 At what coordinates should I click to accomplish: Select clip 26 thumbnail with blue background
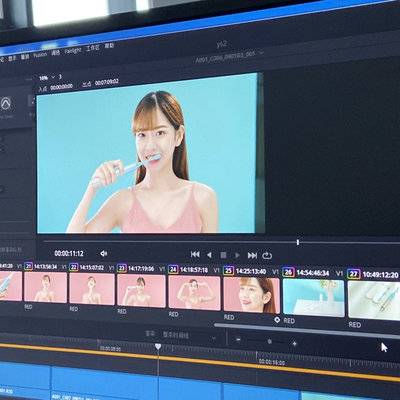tap(313, 297)
